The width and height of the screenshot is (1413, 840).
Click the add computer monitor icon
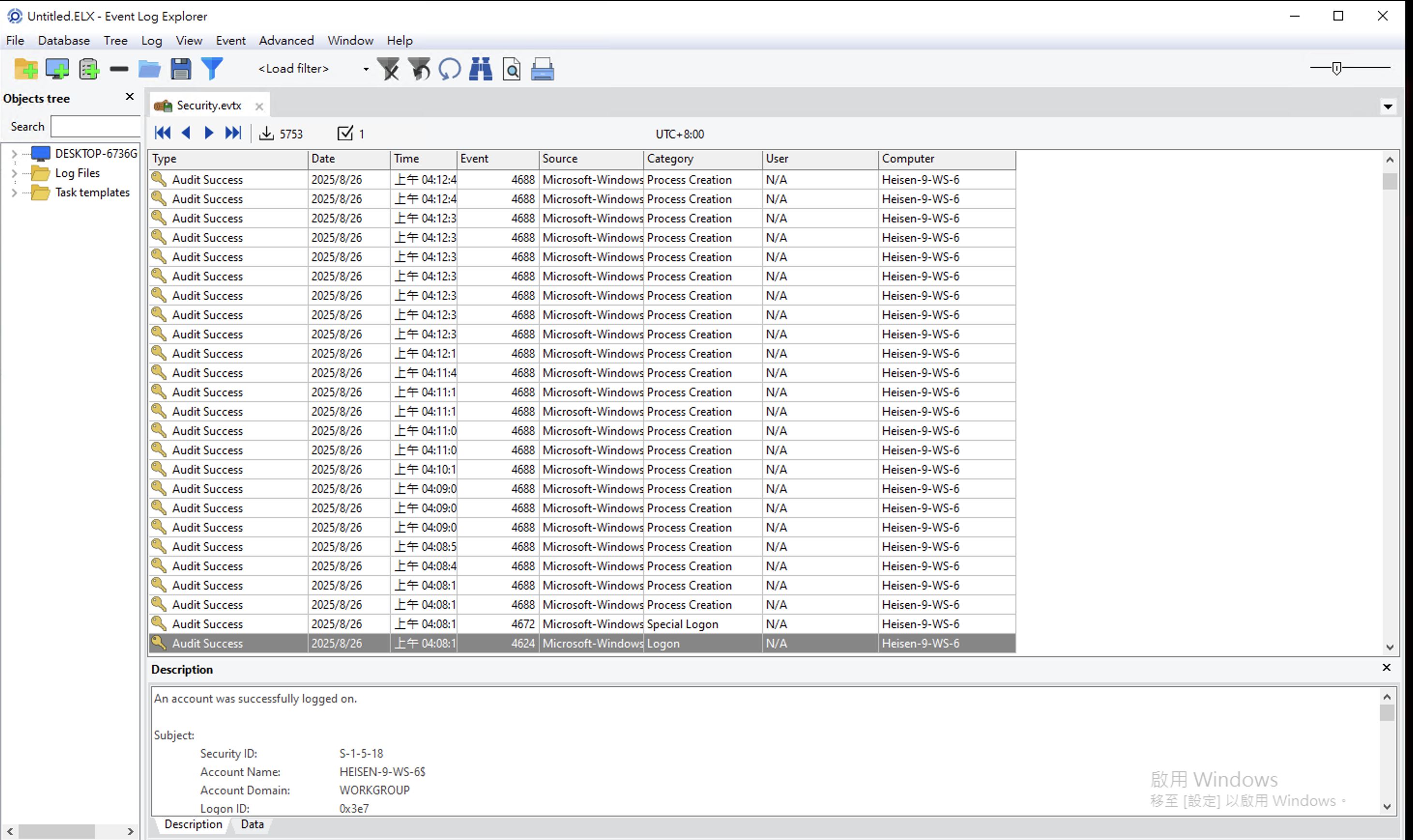pos(57,69)
